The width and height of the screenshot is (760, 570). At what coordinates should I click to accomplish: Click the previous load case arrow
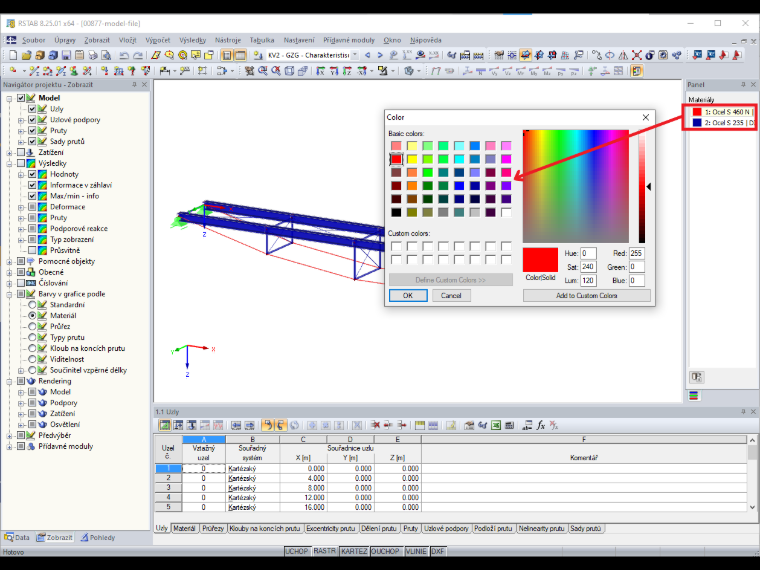[x=367, y=55]
